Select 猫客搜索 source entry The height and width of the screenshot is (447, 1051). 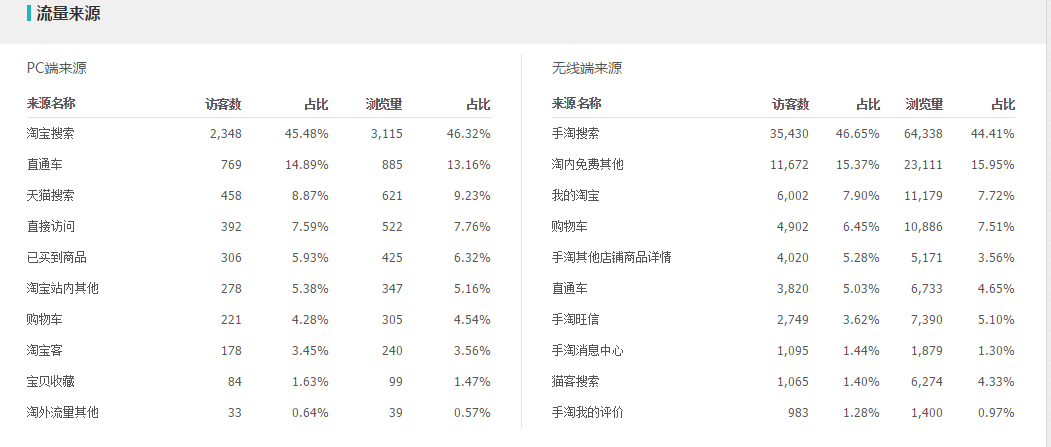pos(575,381)
